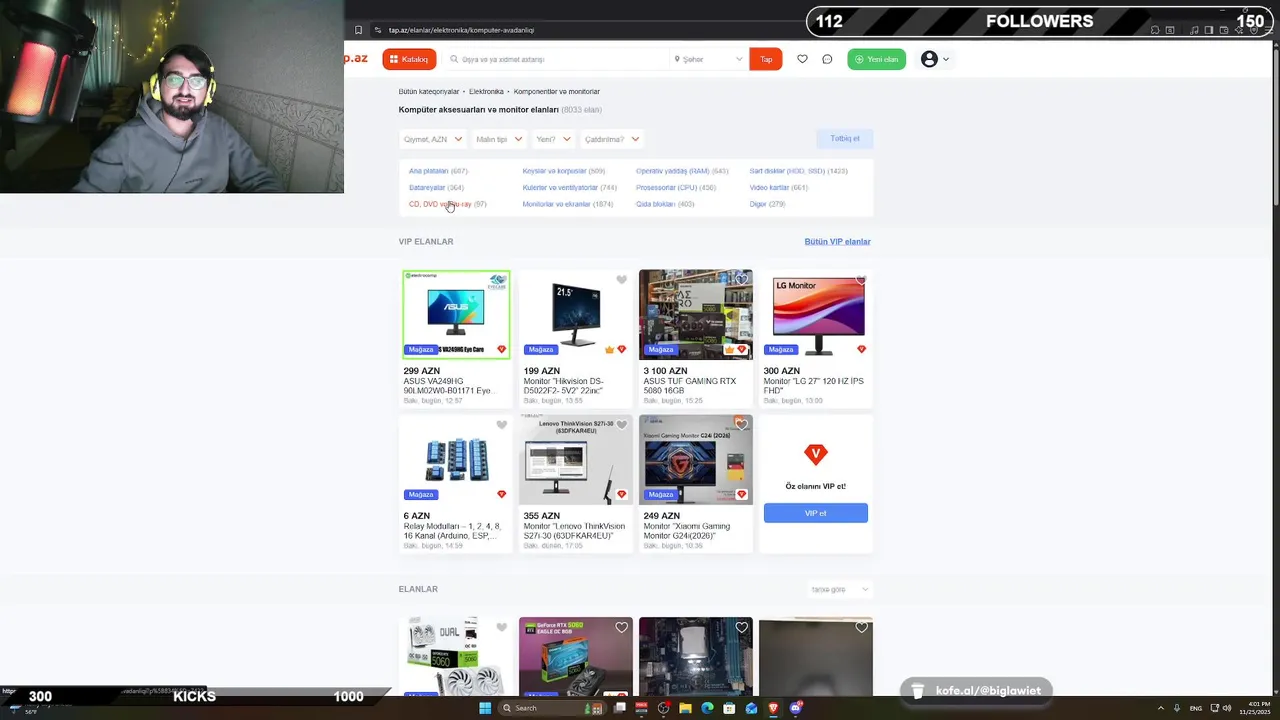Open favorites heart icon in header
The width and height of the screenshot is (1280, 720).
pos(802,59)
